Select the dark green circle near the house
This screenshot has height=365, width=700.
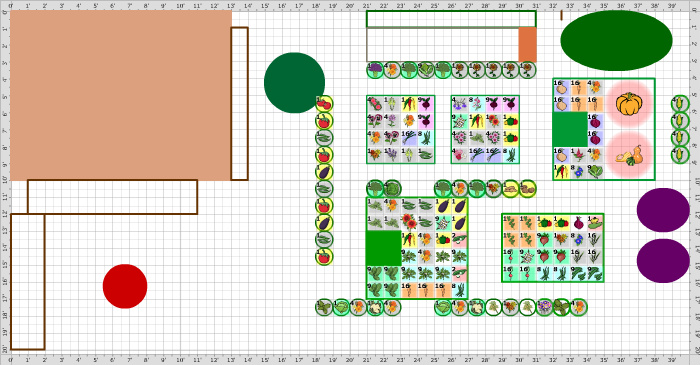pyautogui.click(x=294, y=83)
